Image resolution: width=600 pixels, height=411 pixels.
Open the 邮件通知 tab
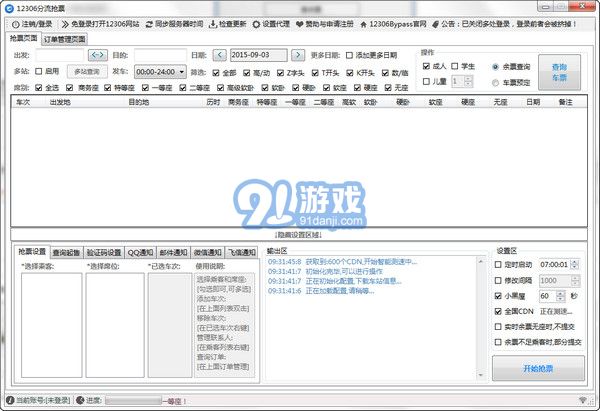tap(173, 253)
